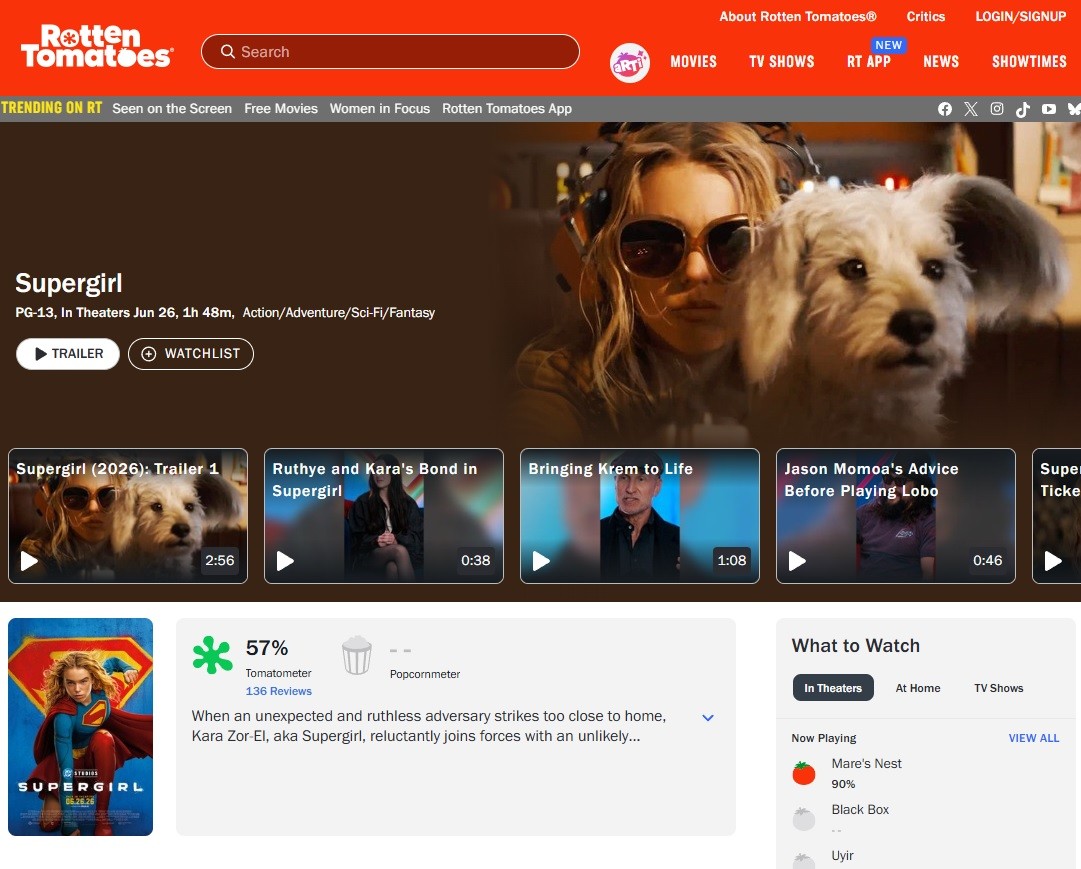Screen dimensions: 1081x869
Task: Click the search magnifier icon
Action: coord(228,52)
